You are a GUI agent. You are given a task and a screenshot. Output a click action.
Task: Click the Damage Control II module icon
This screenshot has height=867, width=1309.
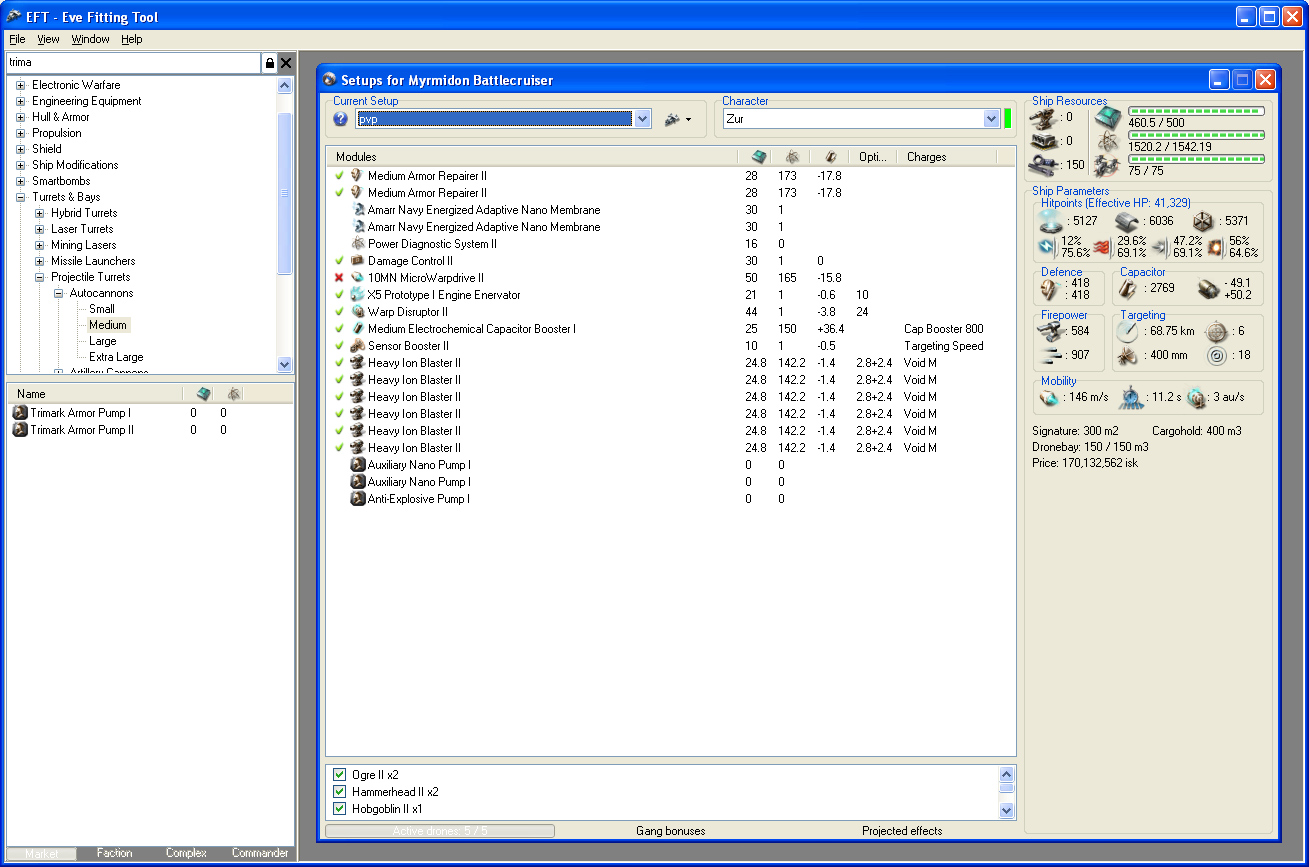coord(357,261)
